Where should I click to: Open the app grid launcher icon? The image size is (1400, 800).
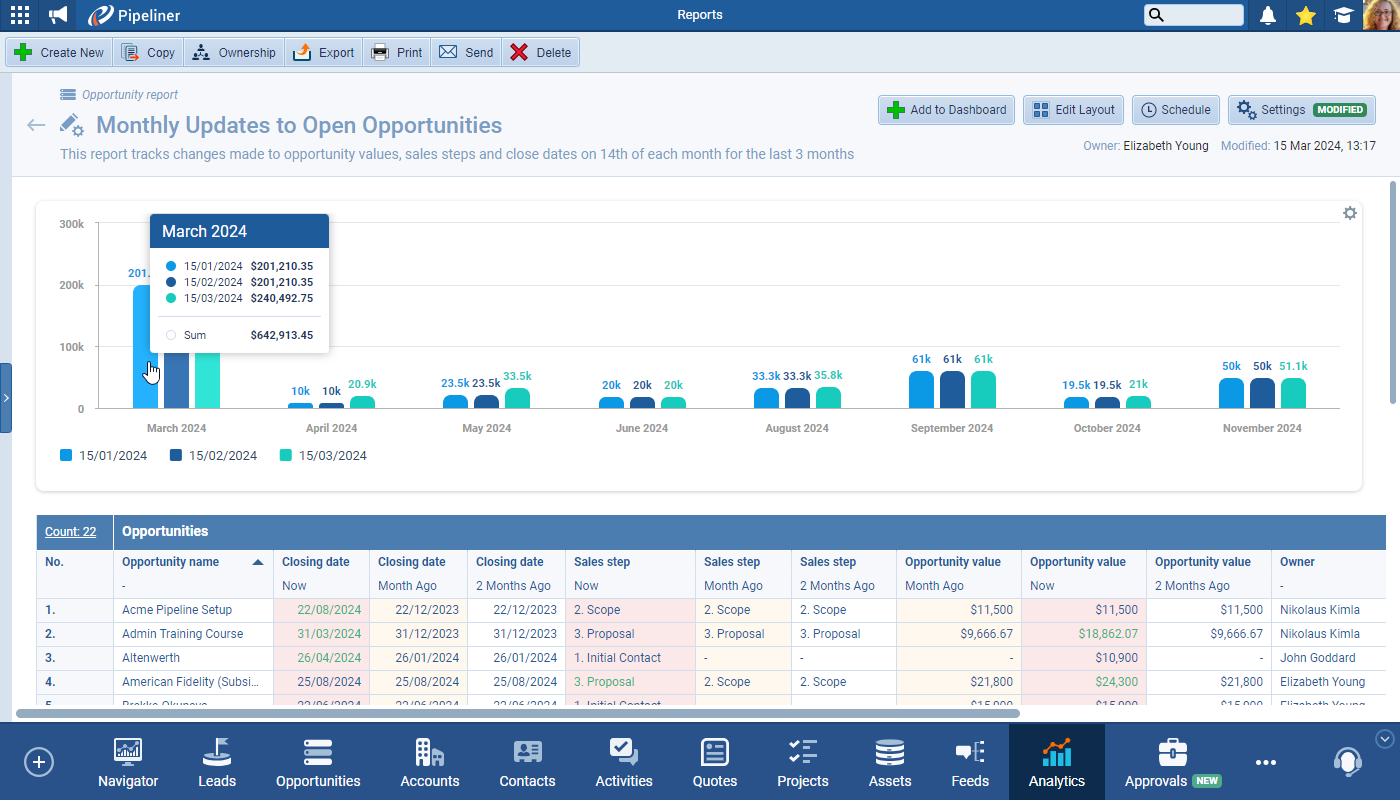[19, 15]
